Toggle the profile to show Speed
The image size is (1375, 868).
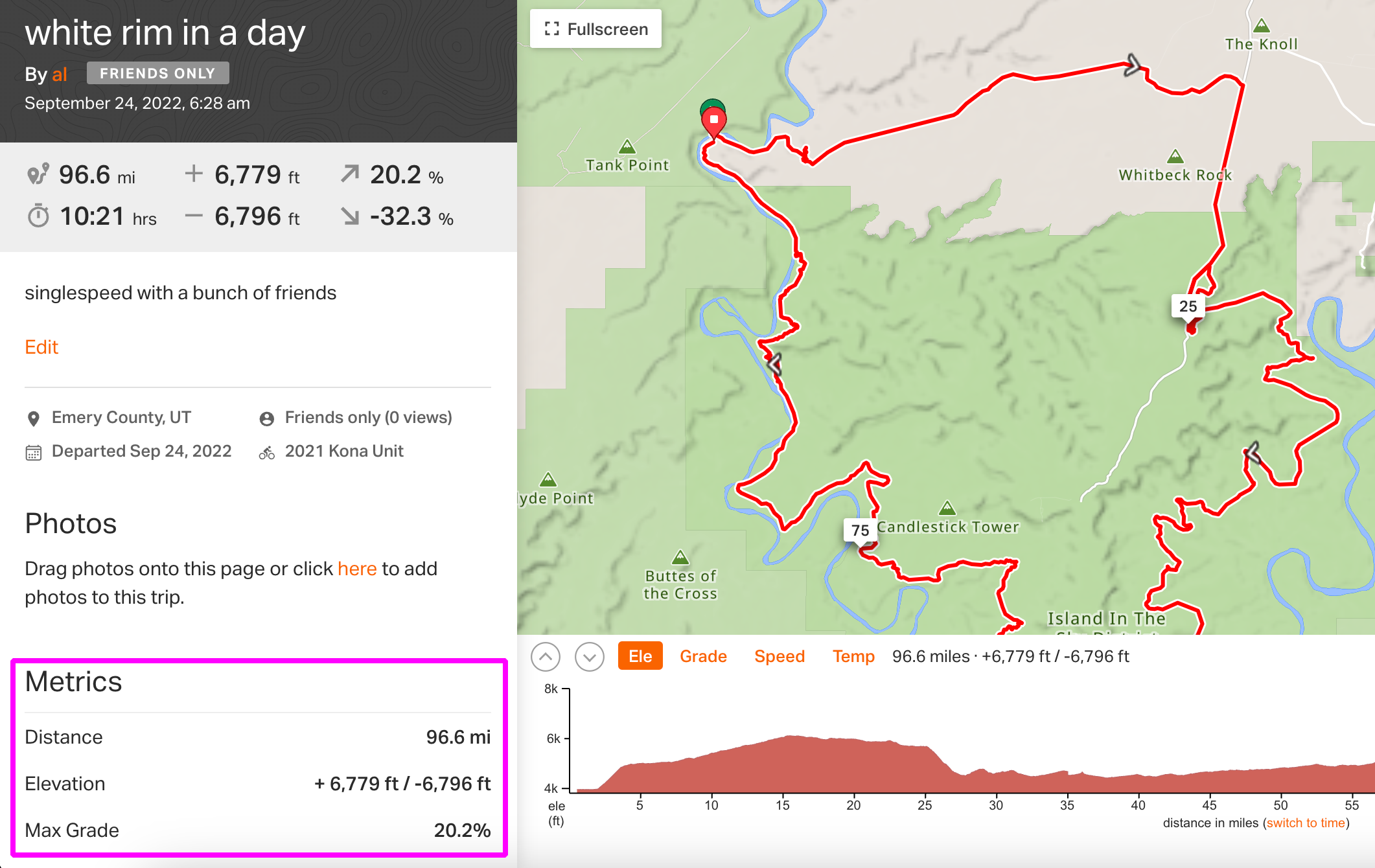click(780, 656)
